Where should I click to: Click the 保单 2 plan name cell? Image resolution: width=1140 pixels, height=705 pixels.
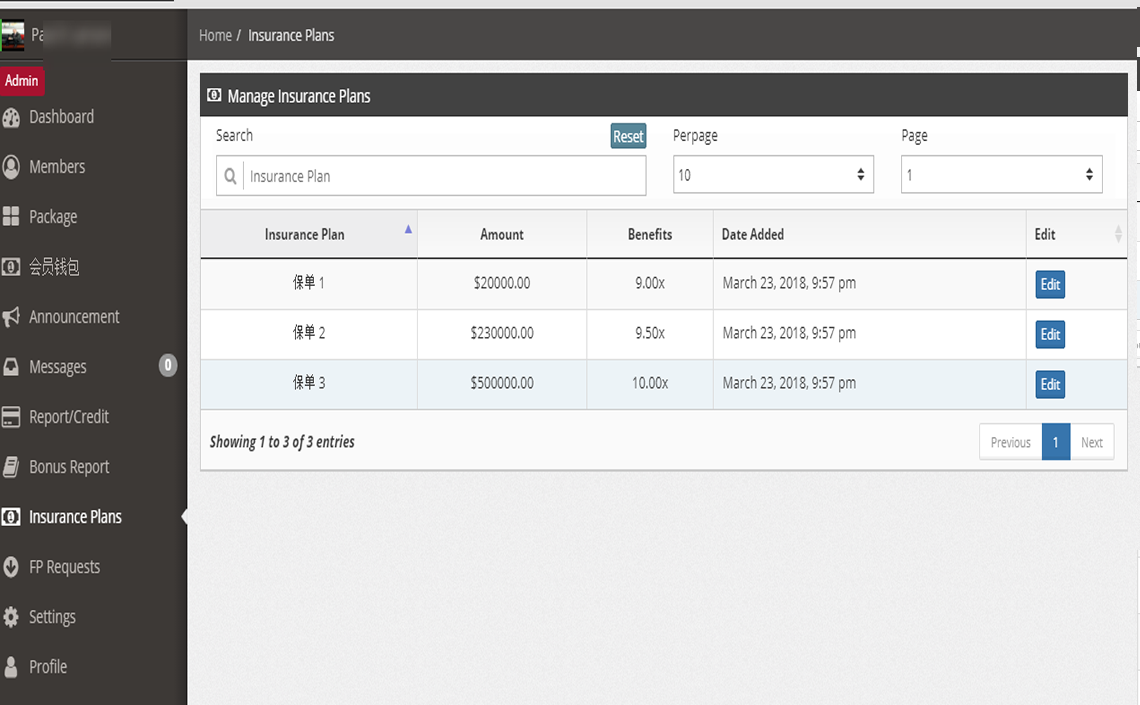tap(308, 333)
